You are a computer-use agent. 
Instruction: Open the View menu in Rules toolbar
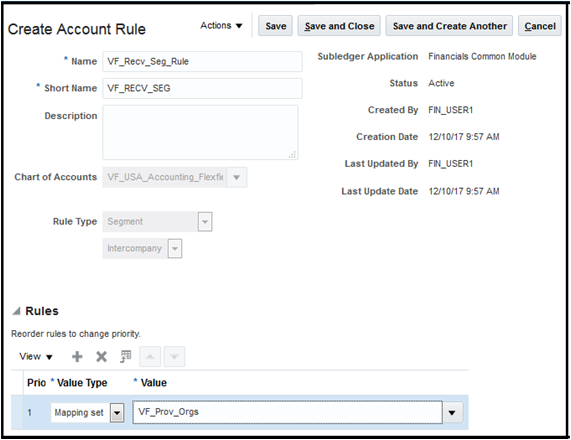[x=36, y=357]
